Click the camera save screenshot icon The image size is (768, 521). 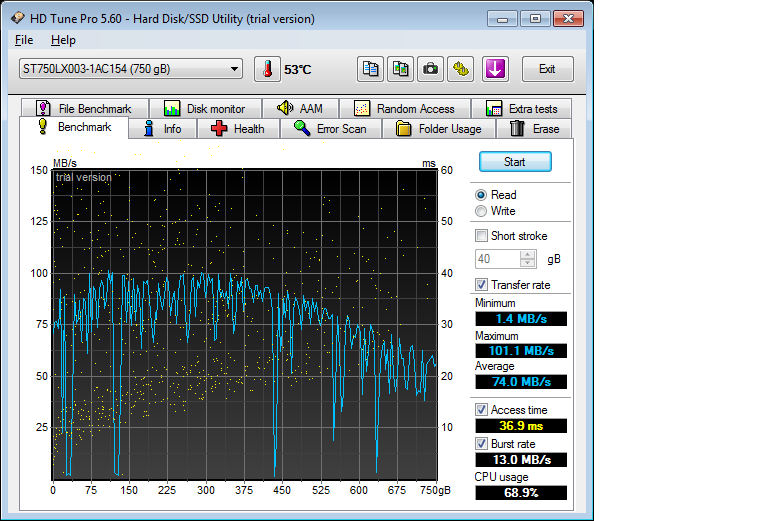pyautogui.click(x=430, y=69)
